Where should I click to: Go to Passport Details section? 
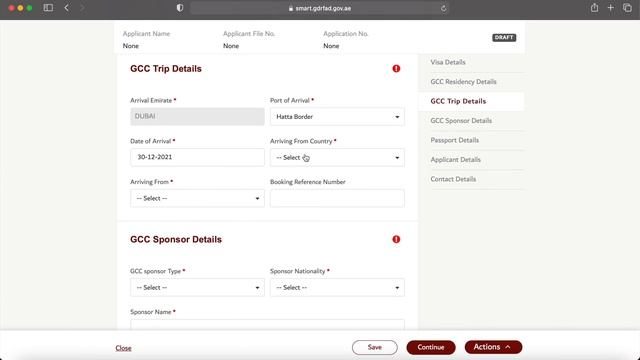pos(454,140)
